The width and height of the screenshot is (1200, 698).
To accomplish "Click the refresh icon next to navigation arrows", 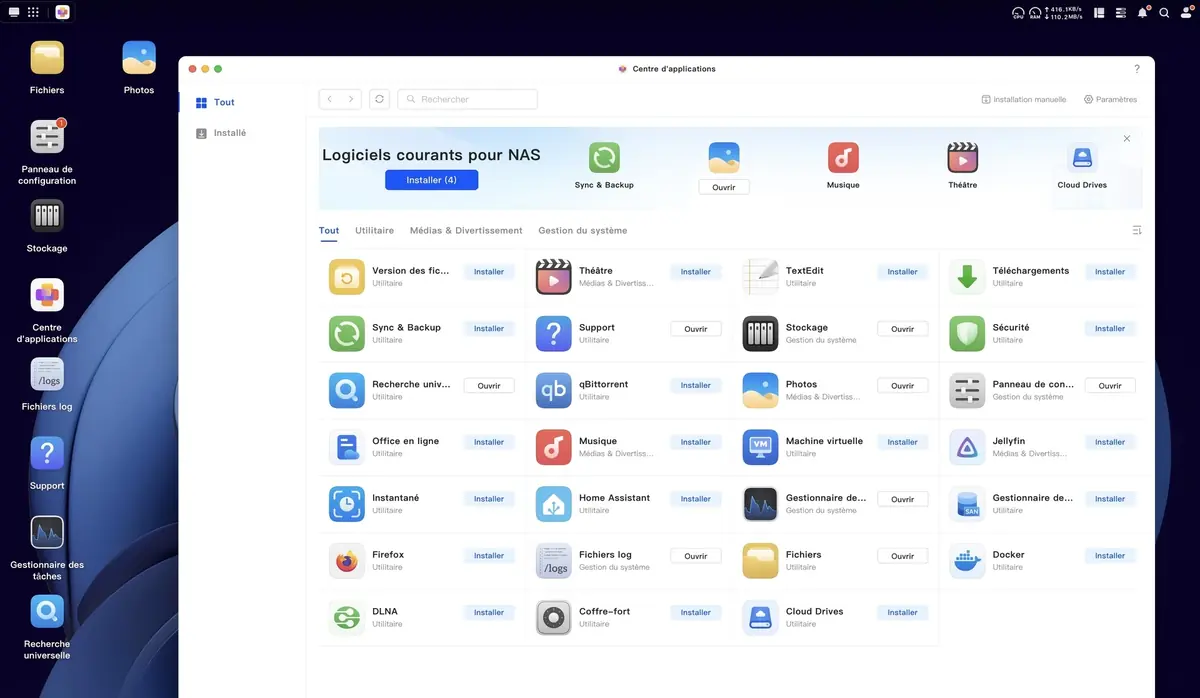I will coord(378,99).
